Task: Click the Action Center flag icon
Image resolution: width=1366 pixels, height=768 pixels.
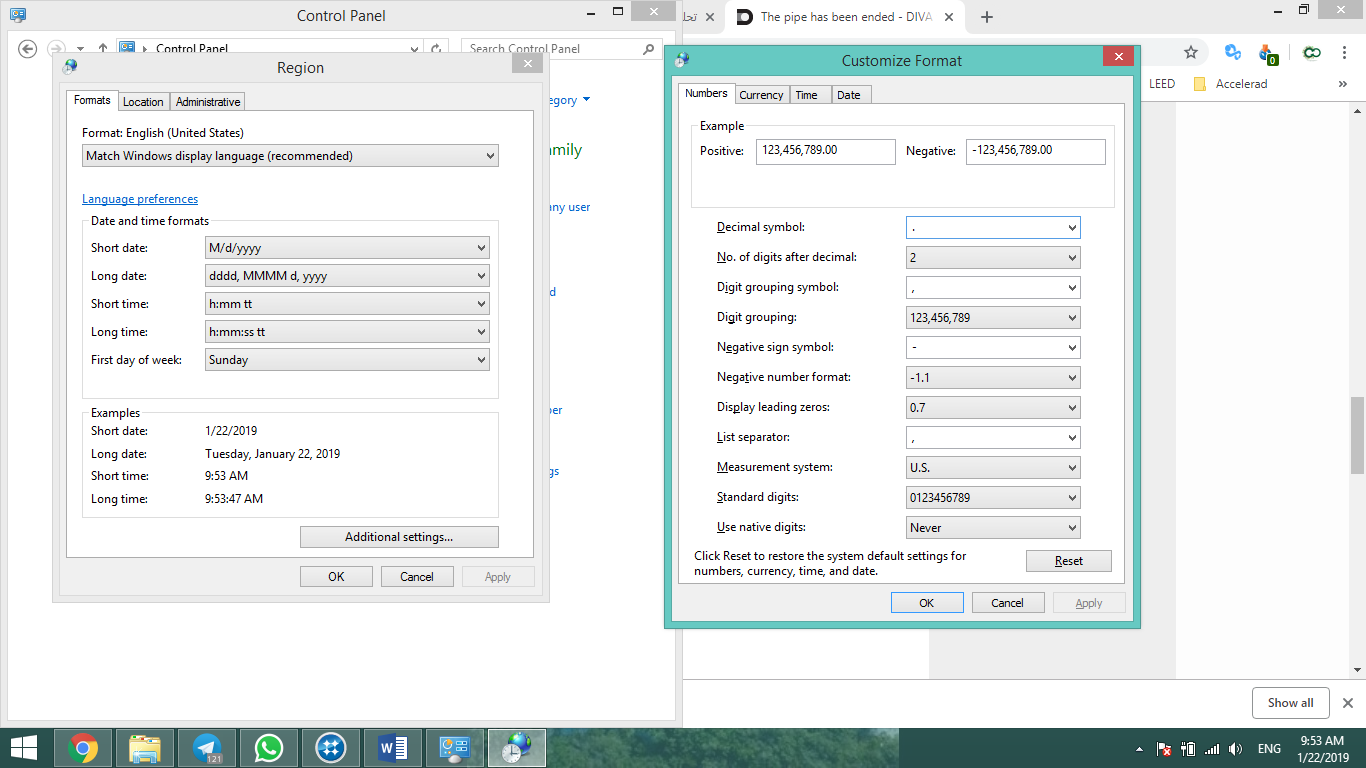Action: click(x=1164, y=749)
